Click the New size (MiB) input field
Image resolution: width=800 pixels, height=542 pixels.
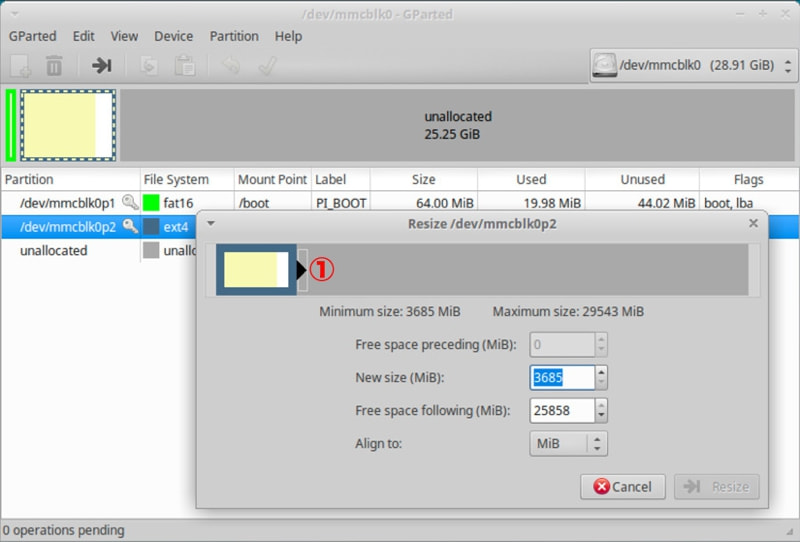562,378
